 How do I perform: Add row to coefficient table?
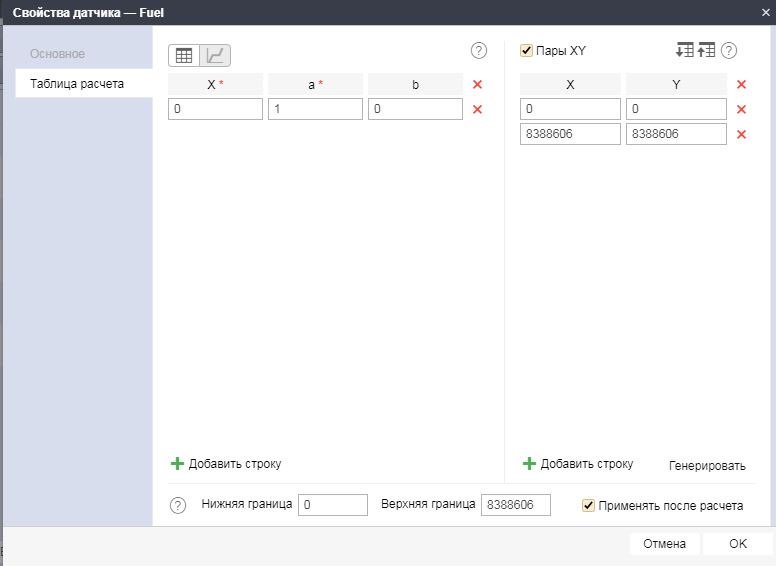click(x=226, y=464)
